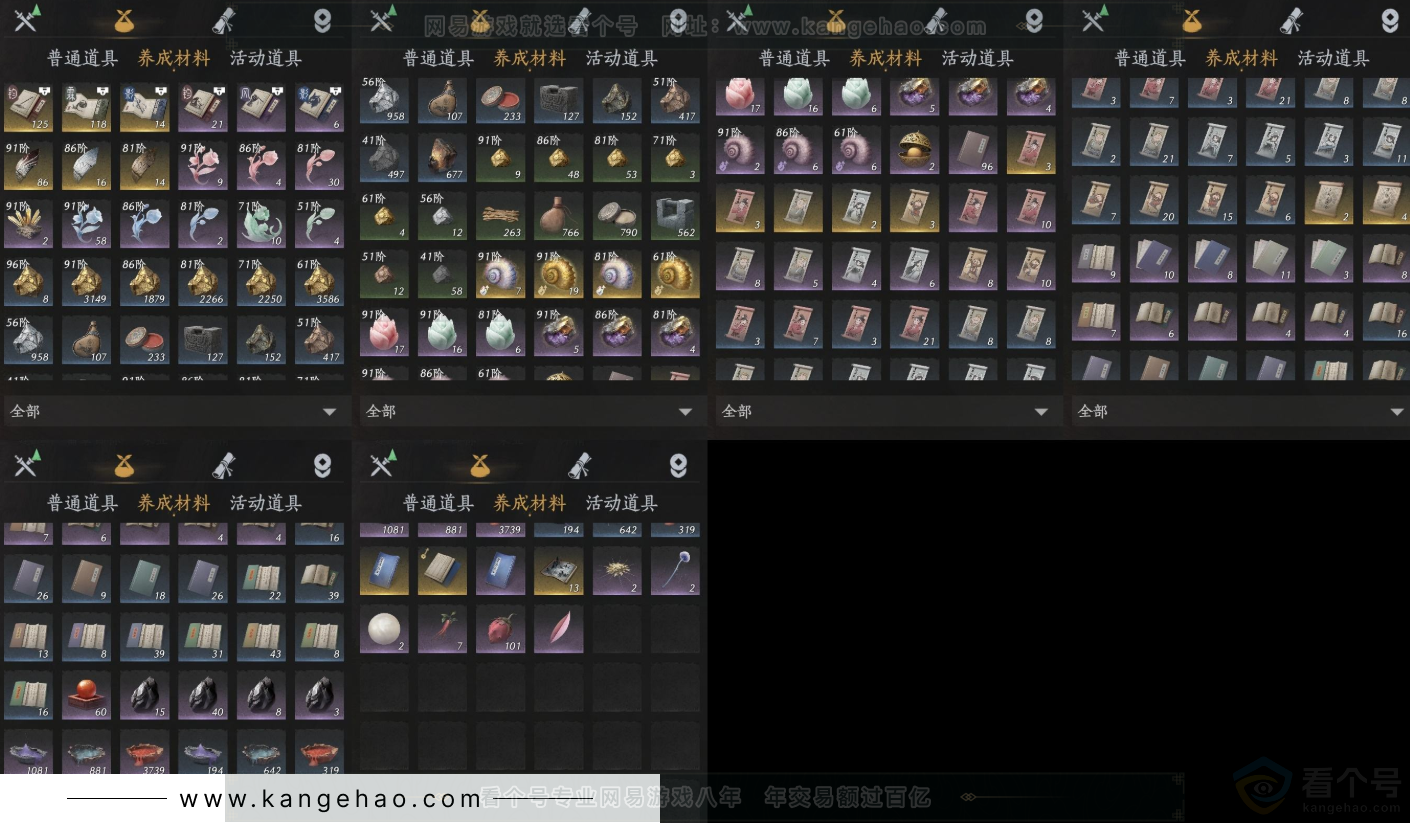Screen dimensions: 1410x823
Task: Pick the 96阶 gold ore item
Action: pos(28,281)
